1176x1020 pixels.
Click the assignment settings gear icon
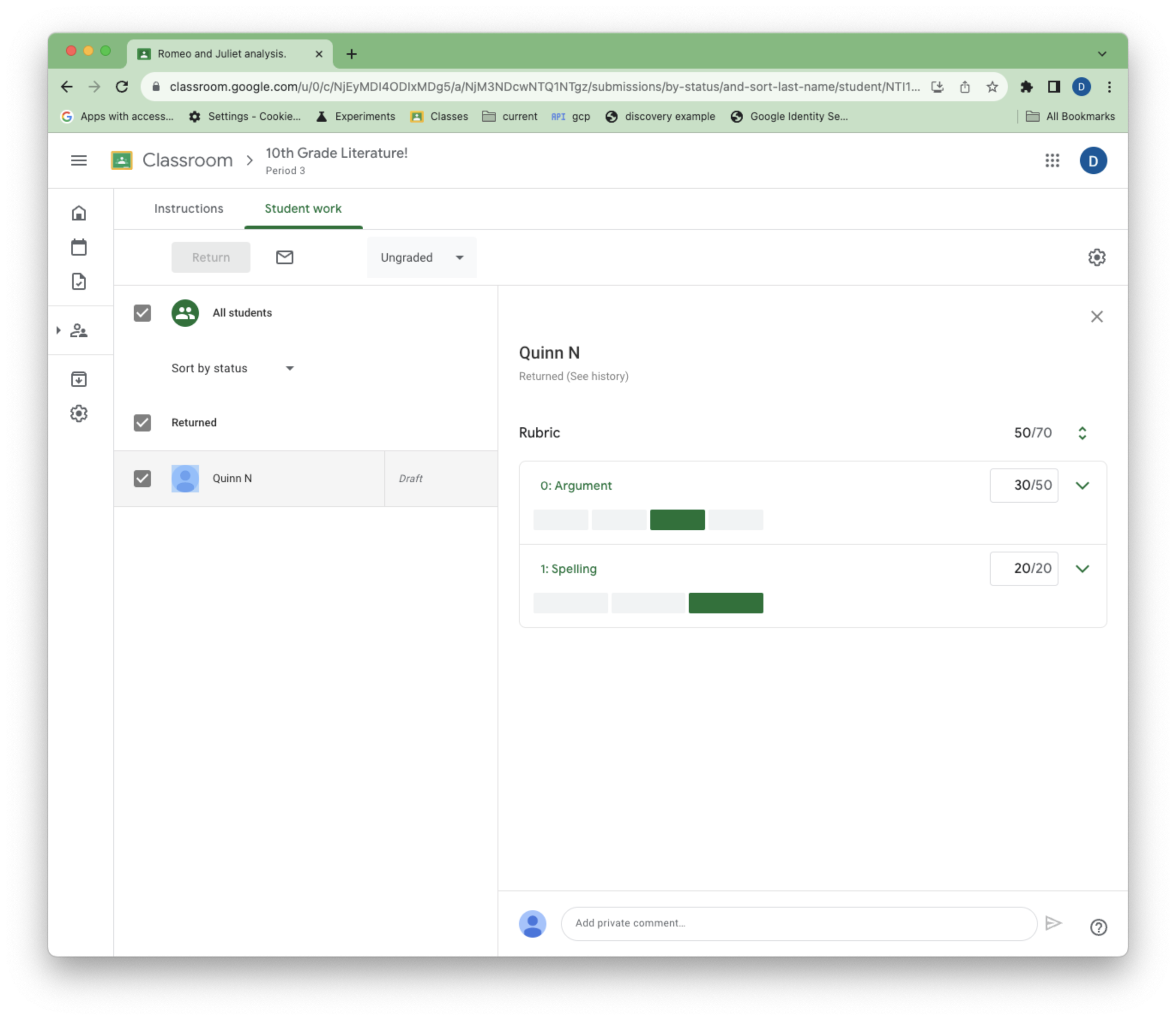click(1097, 257)
